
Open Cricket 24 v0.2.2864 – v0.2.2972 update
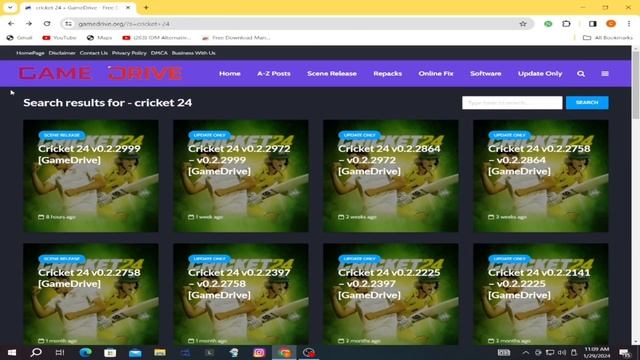tap(389, 160)
